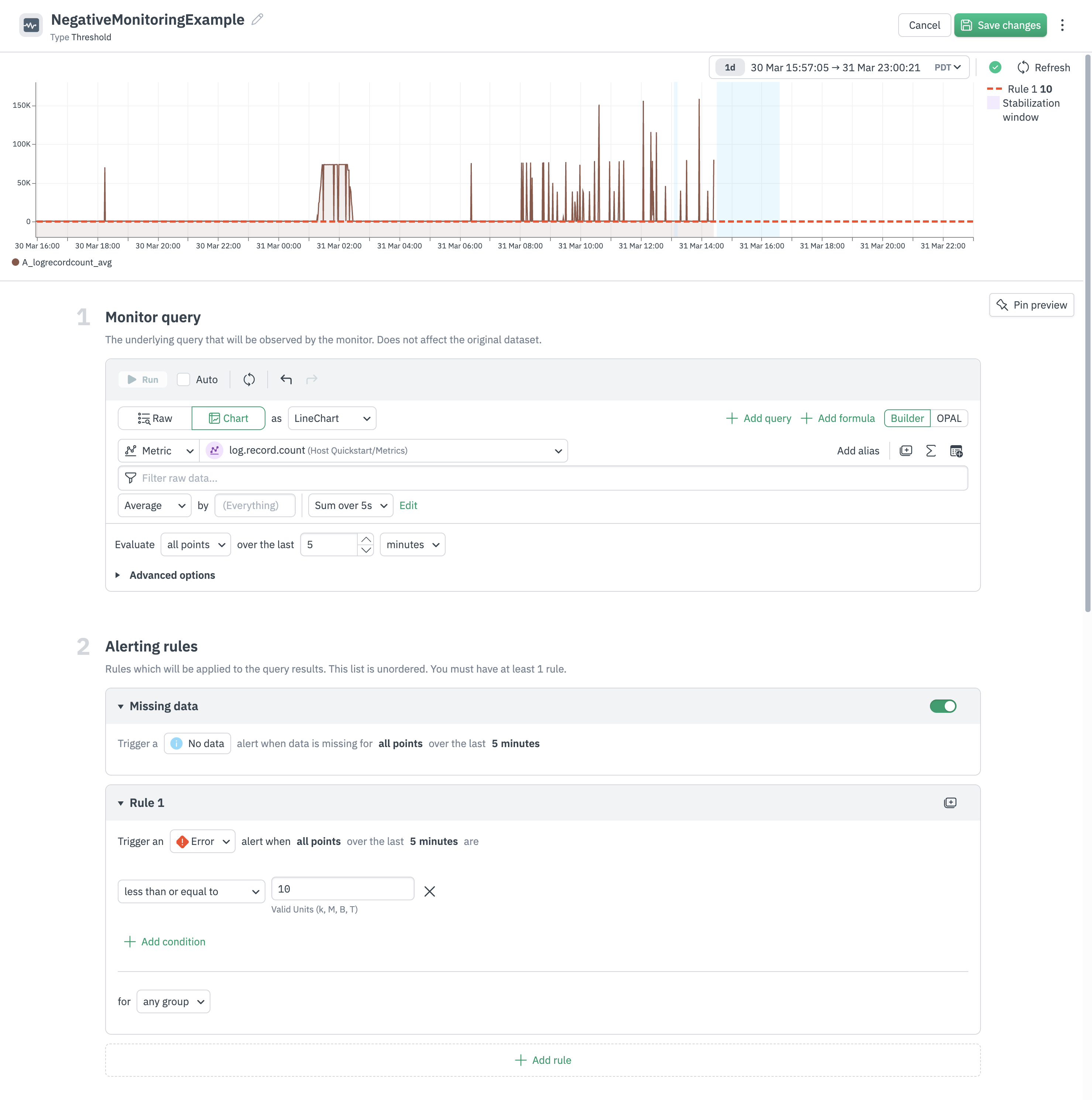Click the Filter raw data input field
This screenshot has width=1092, height=1100.
[x=542, y=478]
